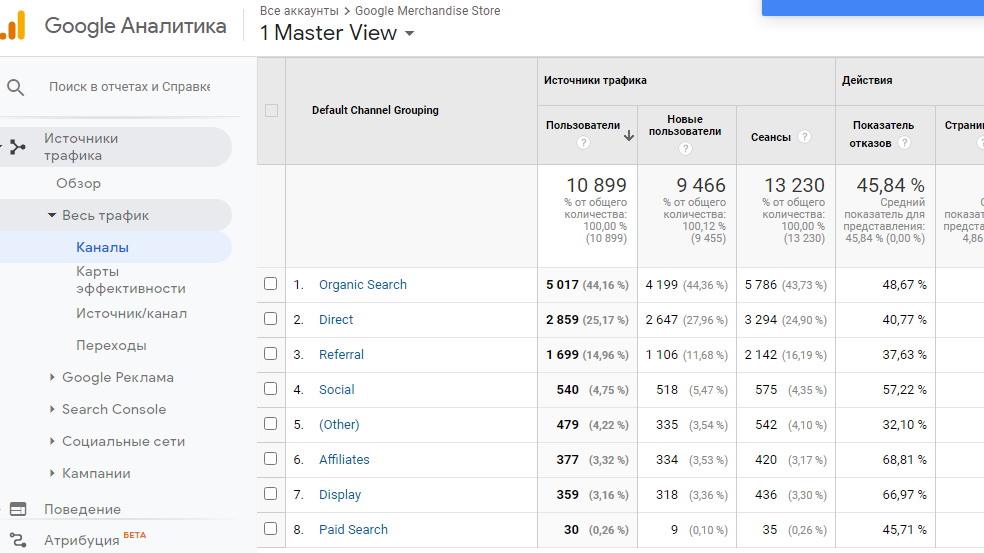The width and height of the screenshot is (984, 553).
Task: Click total users value 10 899
Action: [x=596, y=185]
